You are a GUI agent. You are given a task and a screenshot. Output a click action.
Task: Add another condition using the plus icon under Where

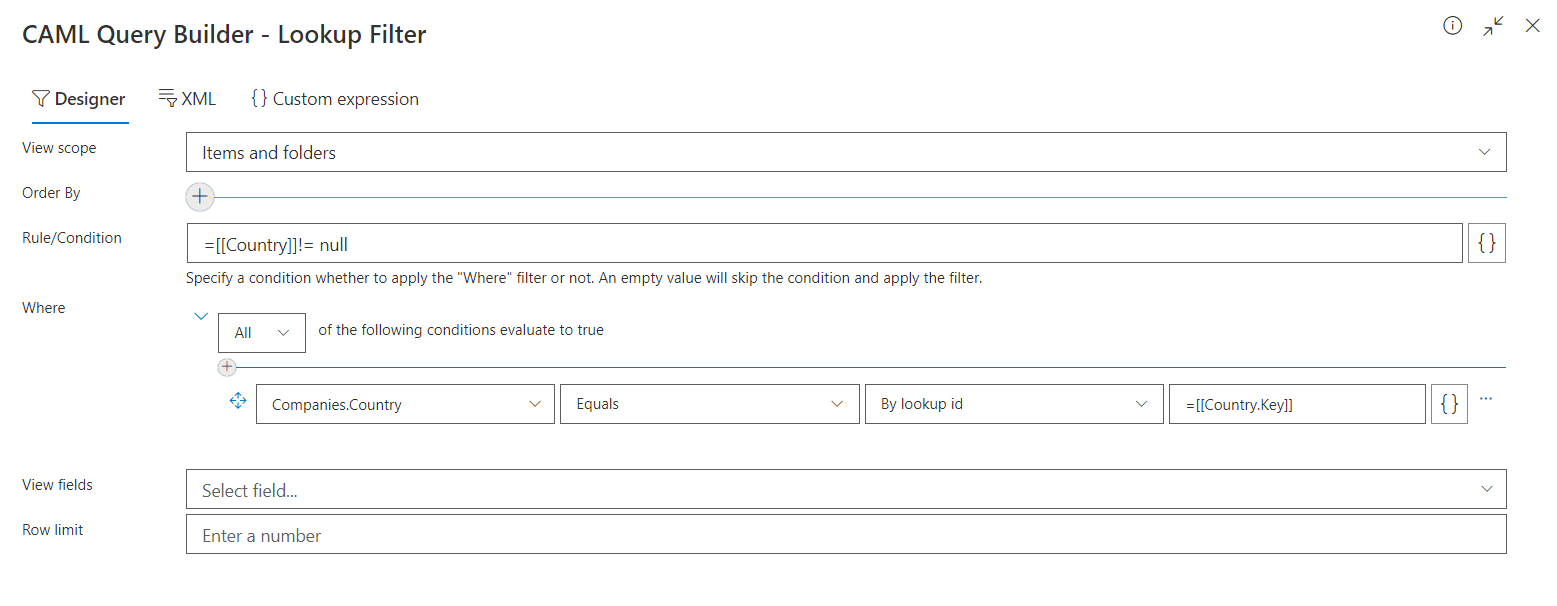click(x=227, y=367)
